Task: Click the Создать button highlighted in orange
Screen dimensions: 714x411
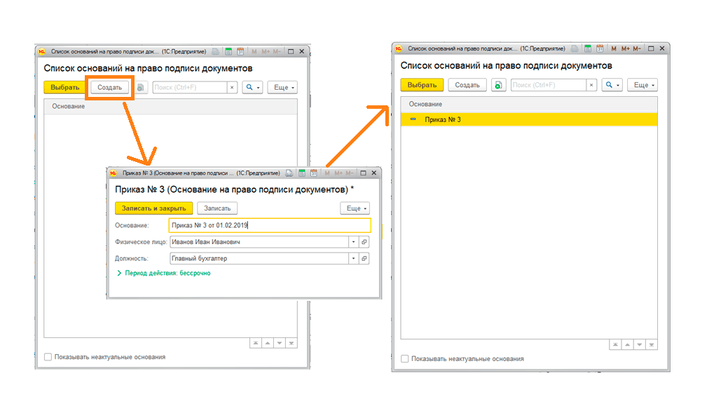Action: click(x=110, y=87)
